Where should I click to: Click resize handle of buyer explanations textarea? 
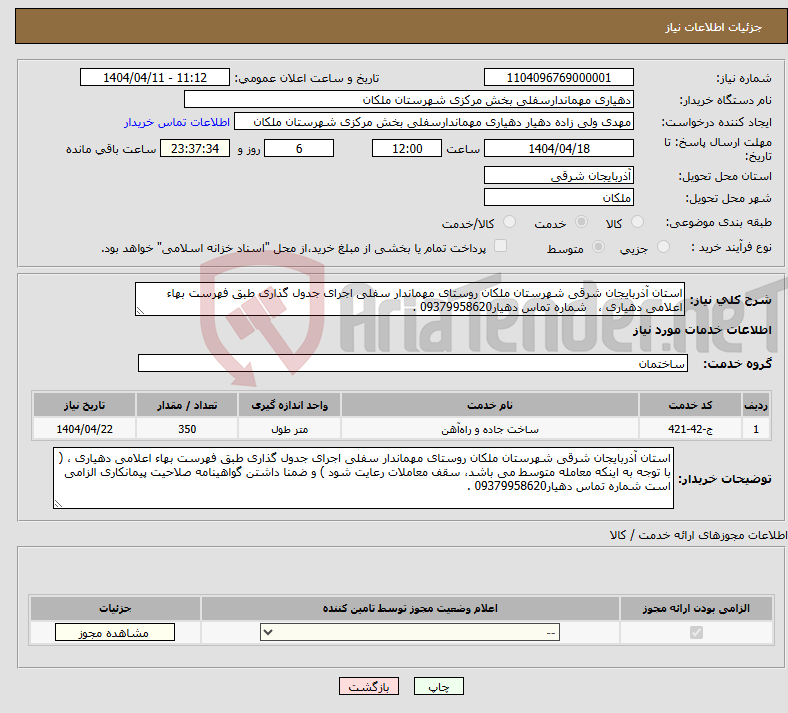[58, 503]
